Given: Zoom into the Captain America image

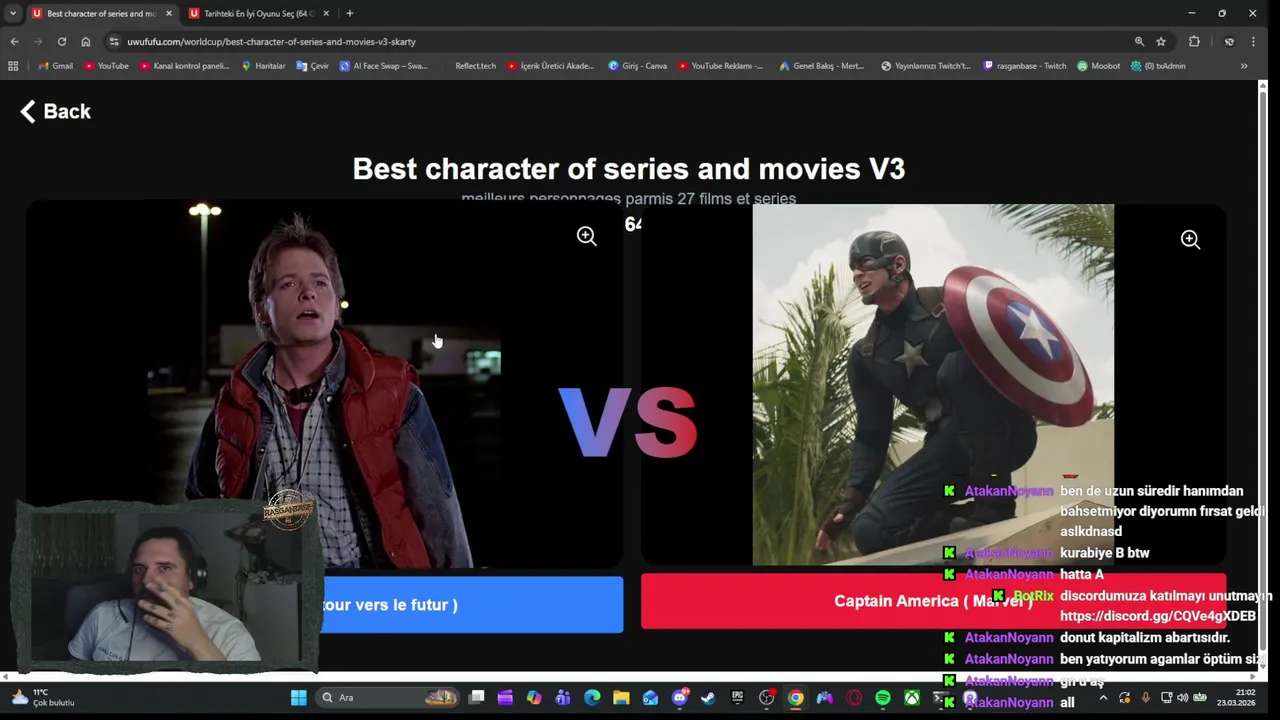Looking at the screenshot, I should [x=1190, y=239].
